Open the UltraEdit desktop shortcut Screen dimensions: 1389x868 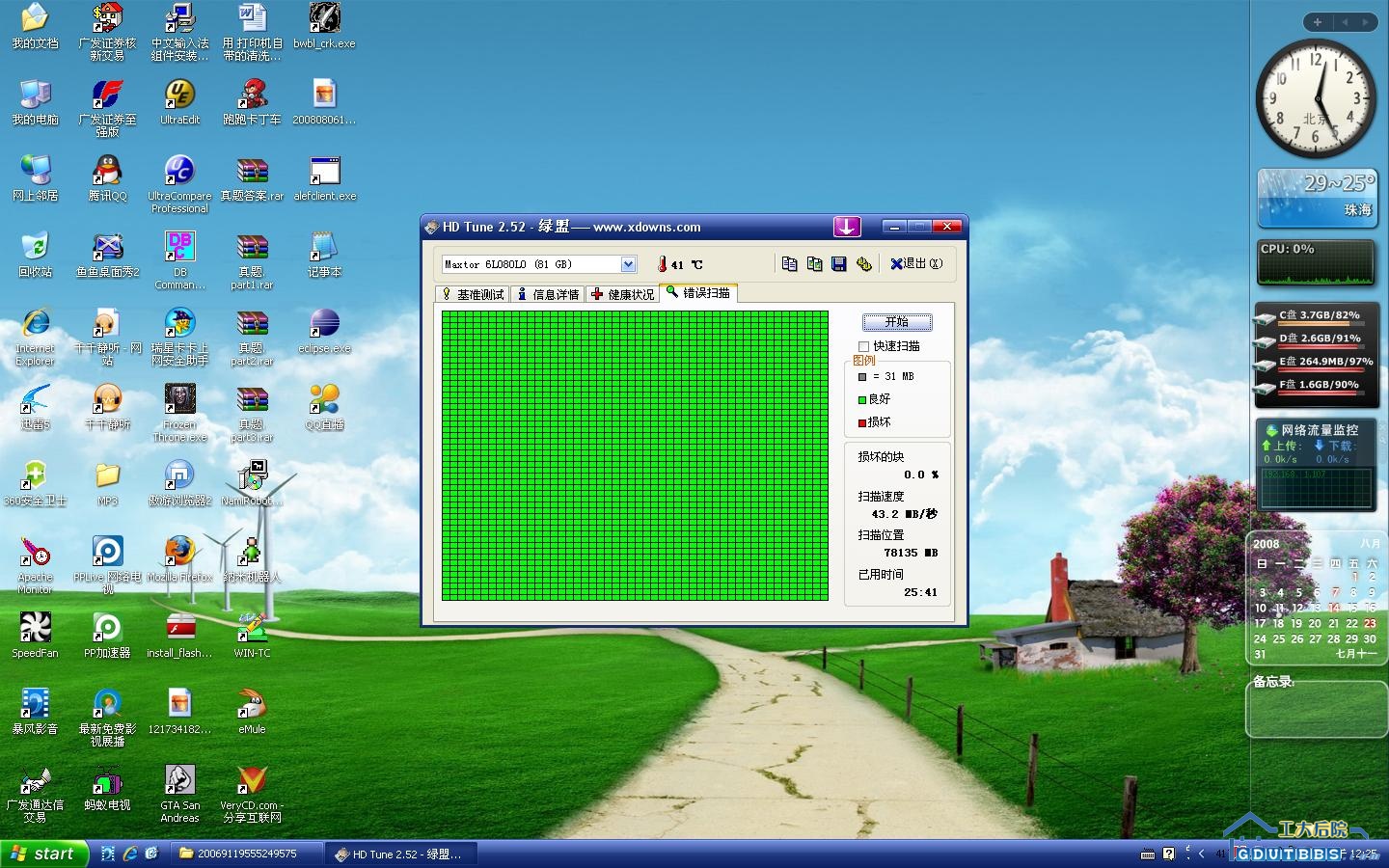coord(179,102)
